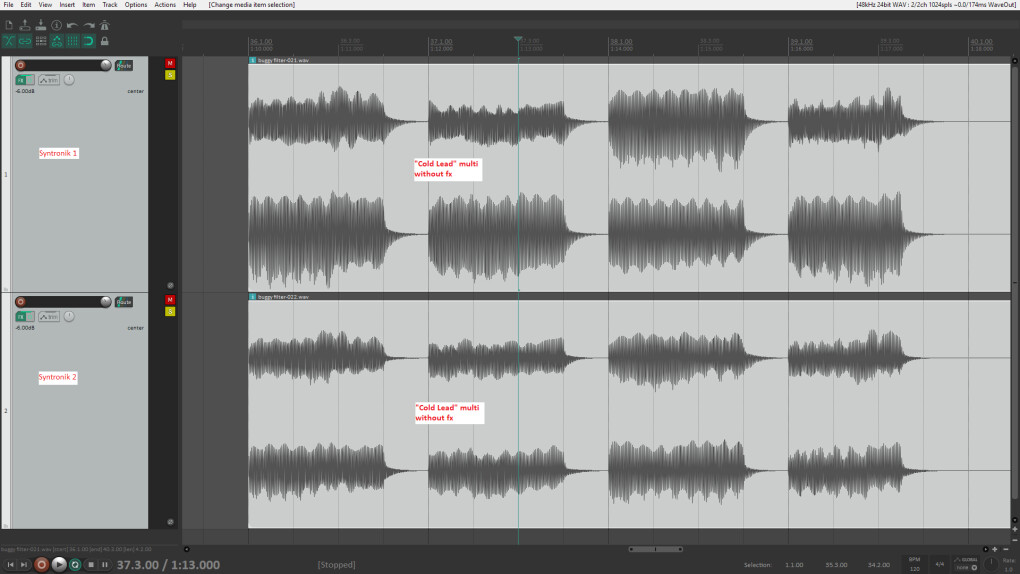Toggle move envelope points with items icon

pyautogui.click(x=57, y=41)
